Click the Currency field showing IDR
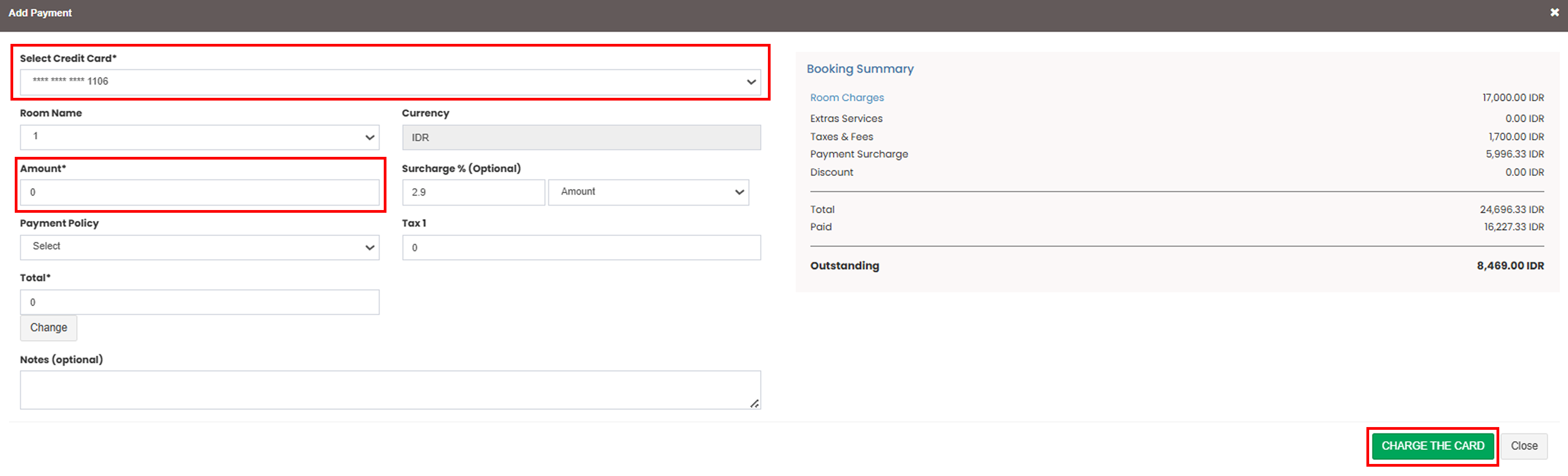Image resolution: width=1568 pixels, height=476 pixels. pyautogui.click(x=581, y=137)
